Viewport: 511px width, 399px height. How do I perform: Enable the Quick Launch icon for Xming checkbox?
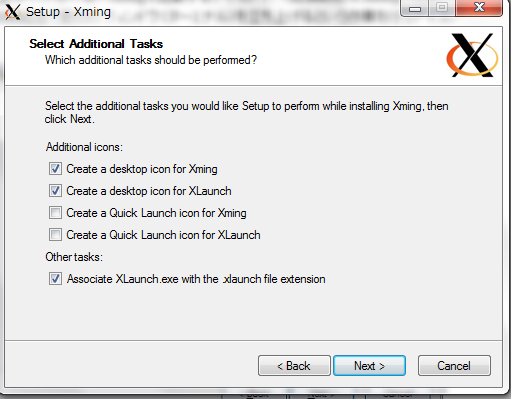[x=55, y=213]
